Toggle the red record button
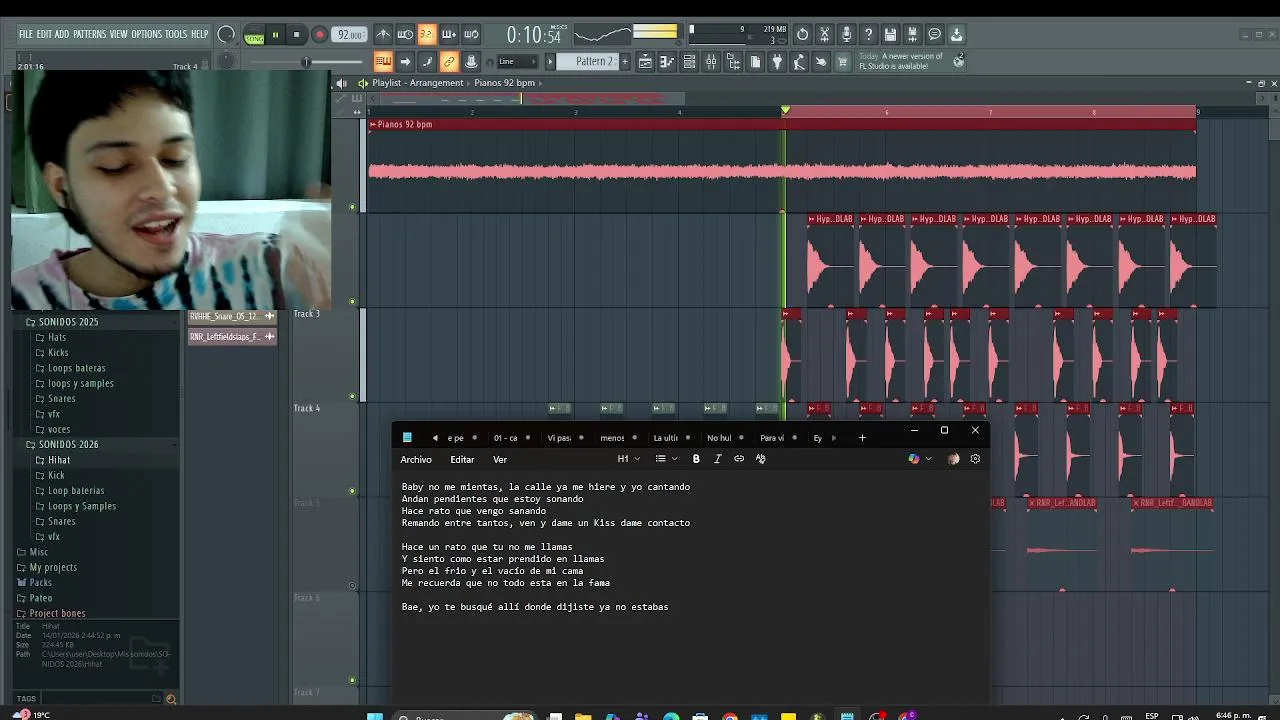This screenshot has height=720, width=1280. (x=320, y=35)
